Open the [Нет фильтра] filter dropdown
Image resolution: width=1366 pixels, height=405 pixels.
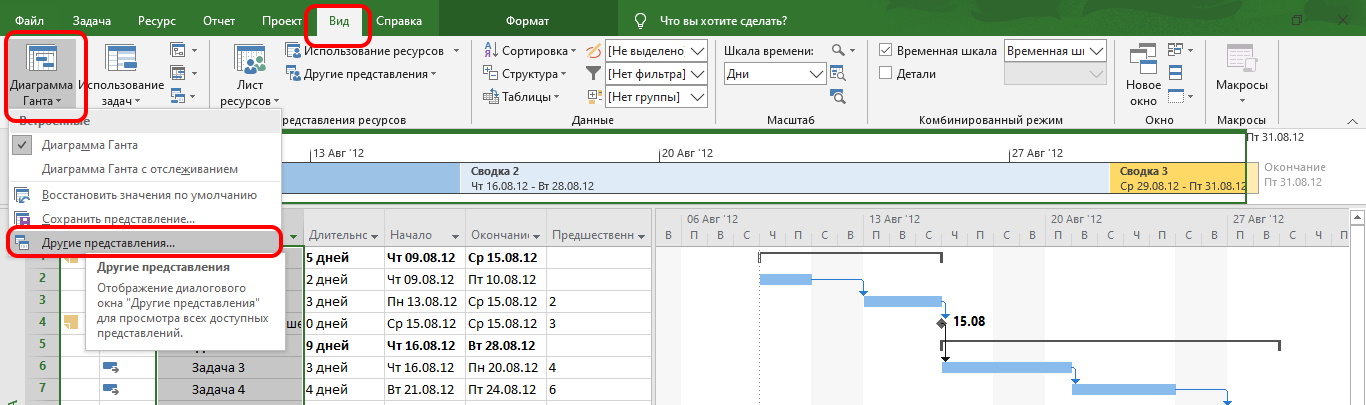click(x=697, y=74)
